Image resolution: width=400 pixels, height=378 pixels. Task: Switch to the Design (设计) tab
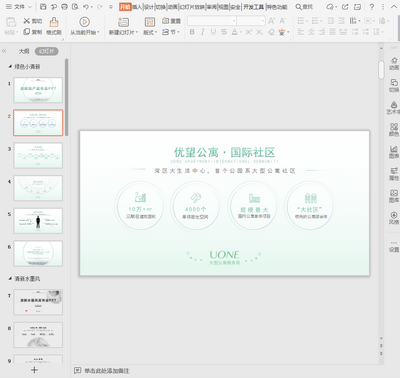[149, 7]
